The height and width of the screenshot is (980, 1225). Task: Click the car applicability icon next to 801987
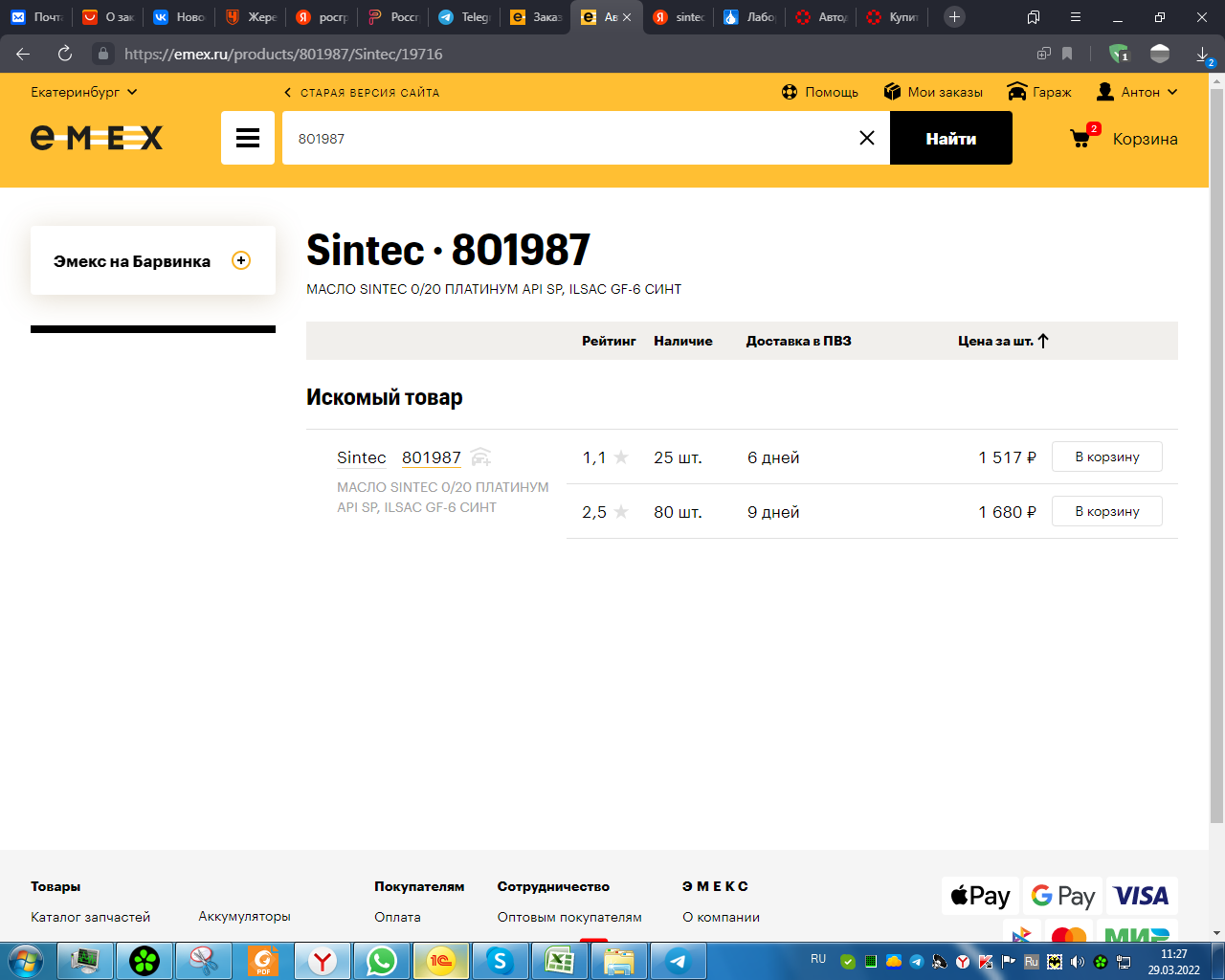[481, 457]
